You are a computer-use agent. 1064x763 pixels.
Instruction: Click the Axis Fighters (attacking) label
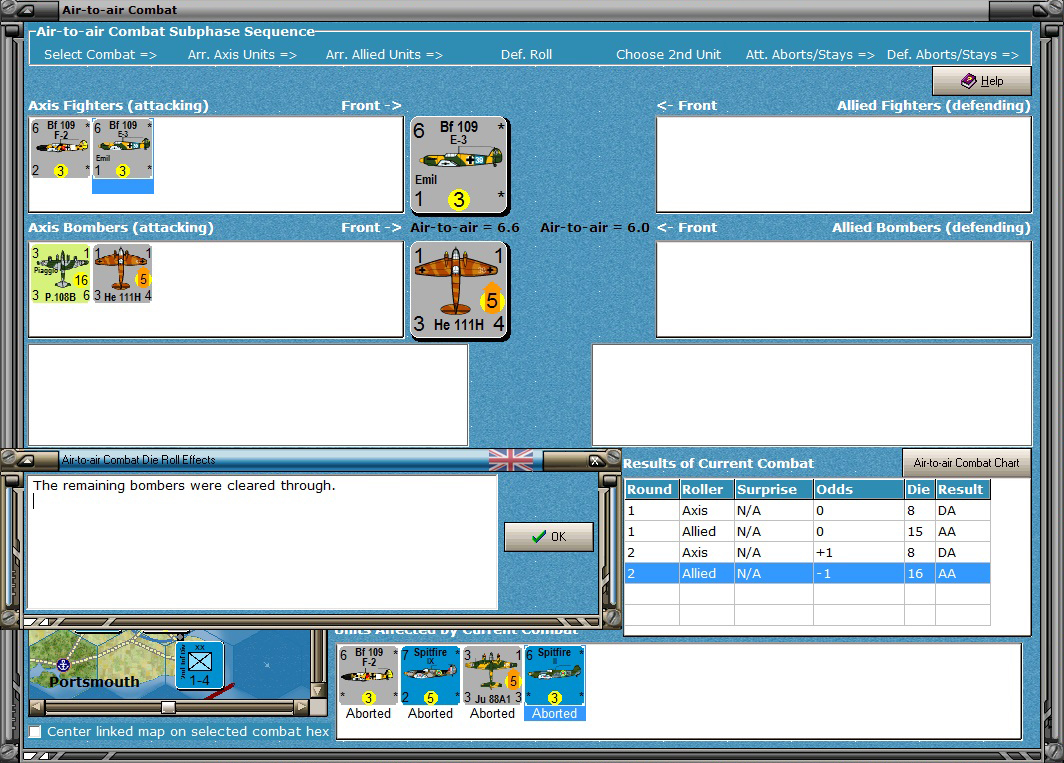(119, 105)
